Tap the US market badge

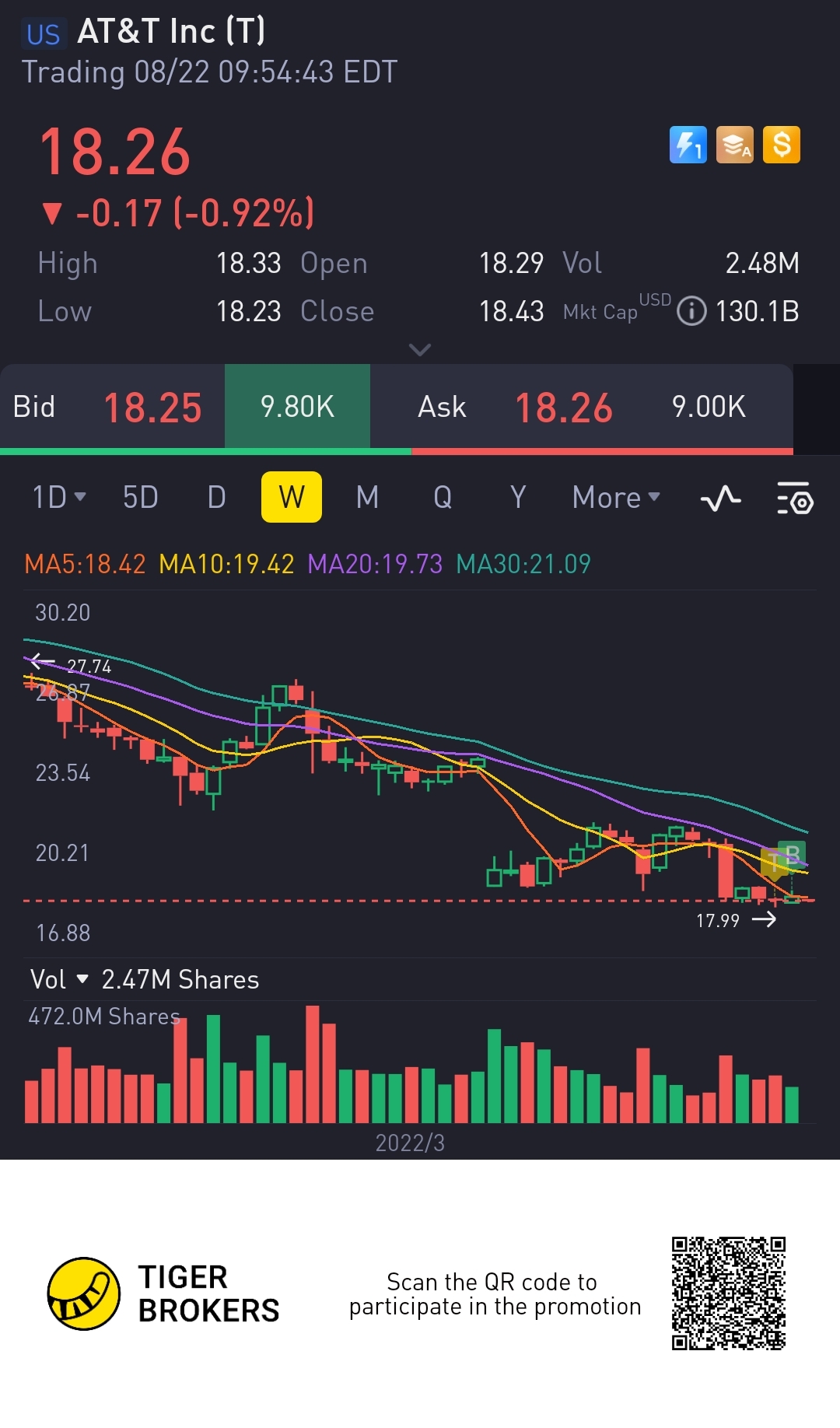[43, 34]
